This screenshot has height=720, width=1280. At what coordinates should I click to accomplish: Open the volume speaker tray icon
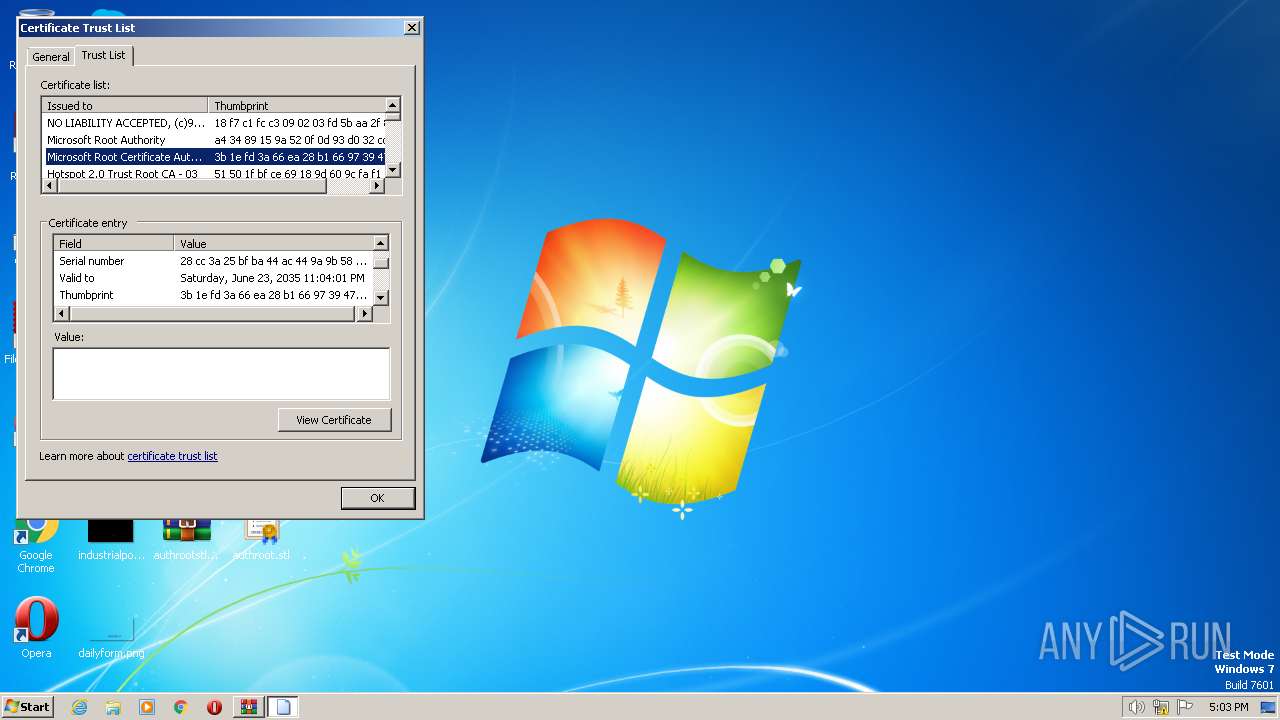[1136, 707]
